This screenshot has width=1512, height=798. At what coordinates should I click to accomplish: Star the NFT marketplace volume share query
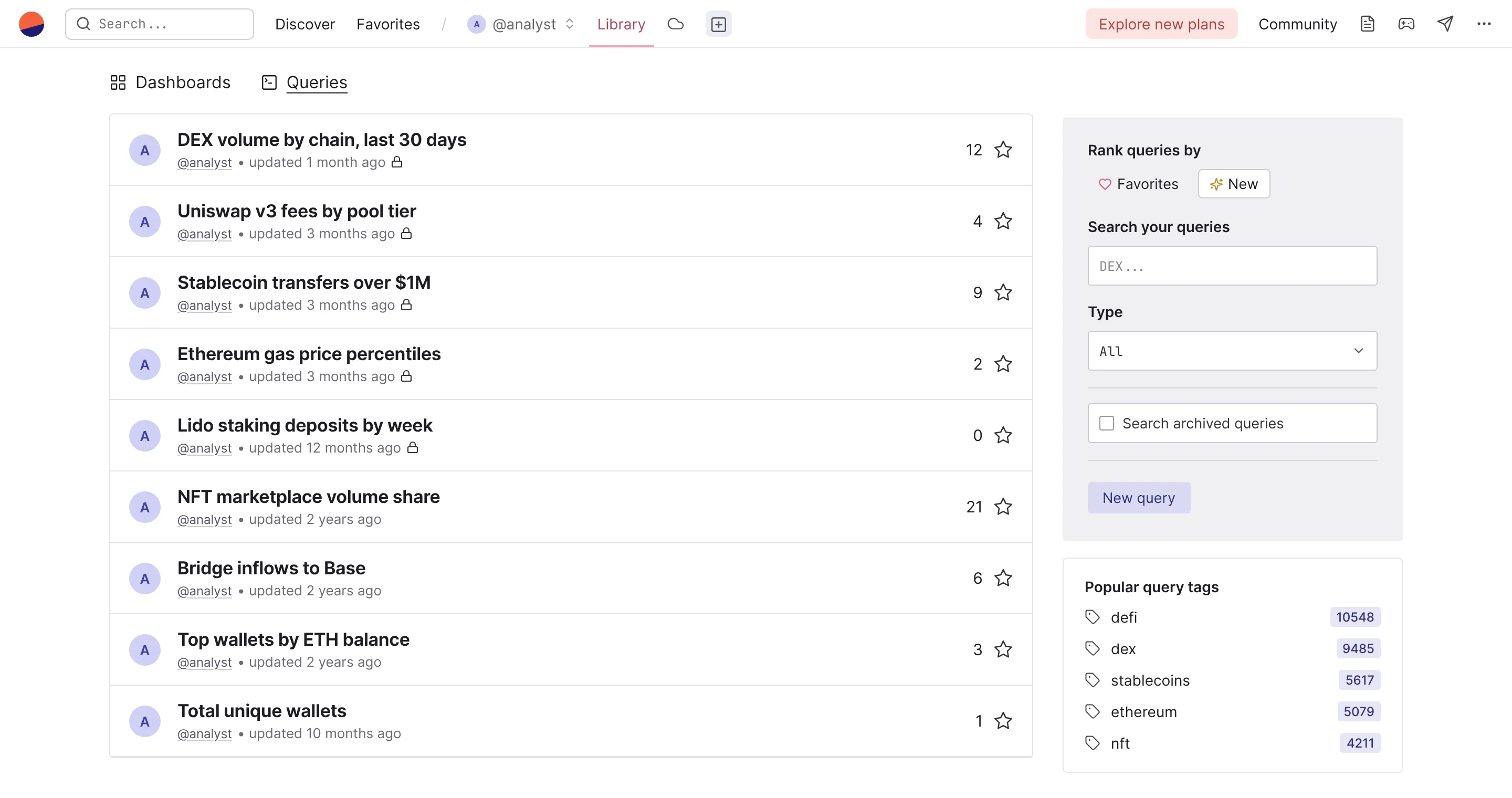pyautogui.click(x=1003, y=507)
